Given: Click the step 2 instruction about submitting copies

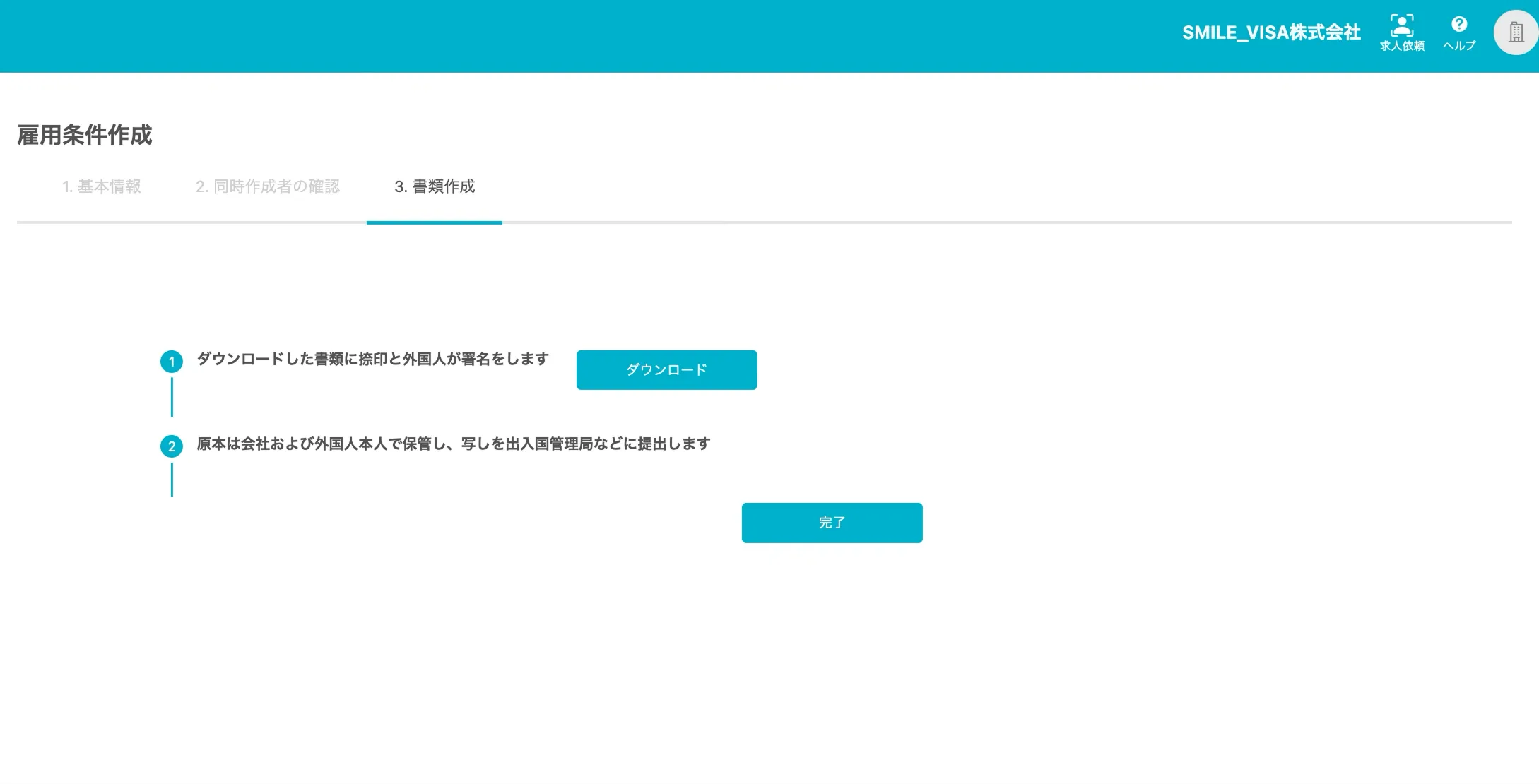Looking at the screenshot, I should click(x=452, y=444).
